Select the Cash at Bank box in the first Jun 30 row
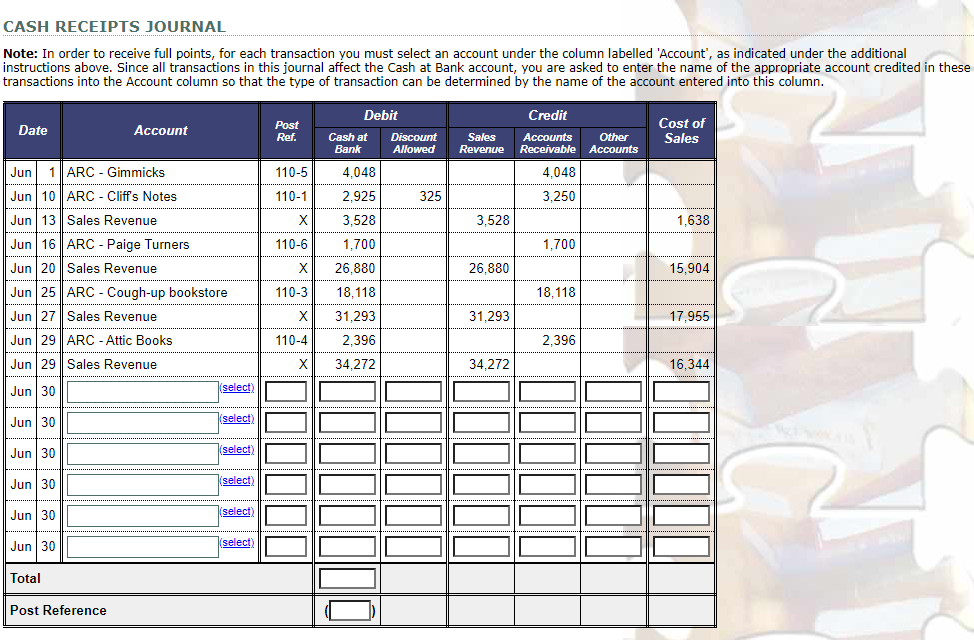 click(x=347, y=391)
